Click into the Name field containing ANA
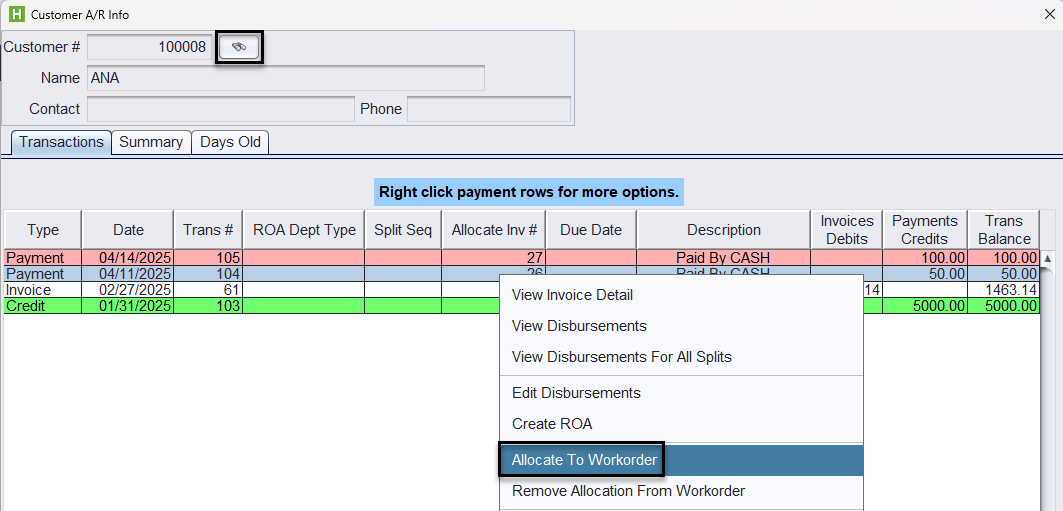 (285, 78)
